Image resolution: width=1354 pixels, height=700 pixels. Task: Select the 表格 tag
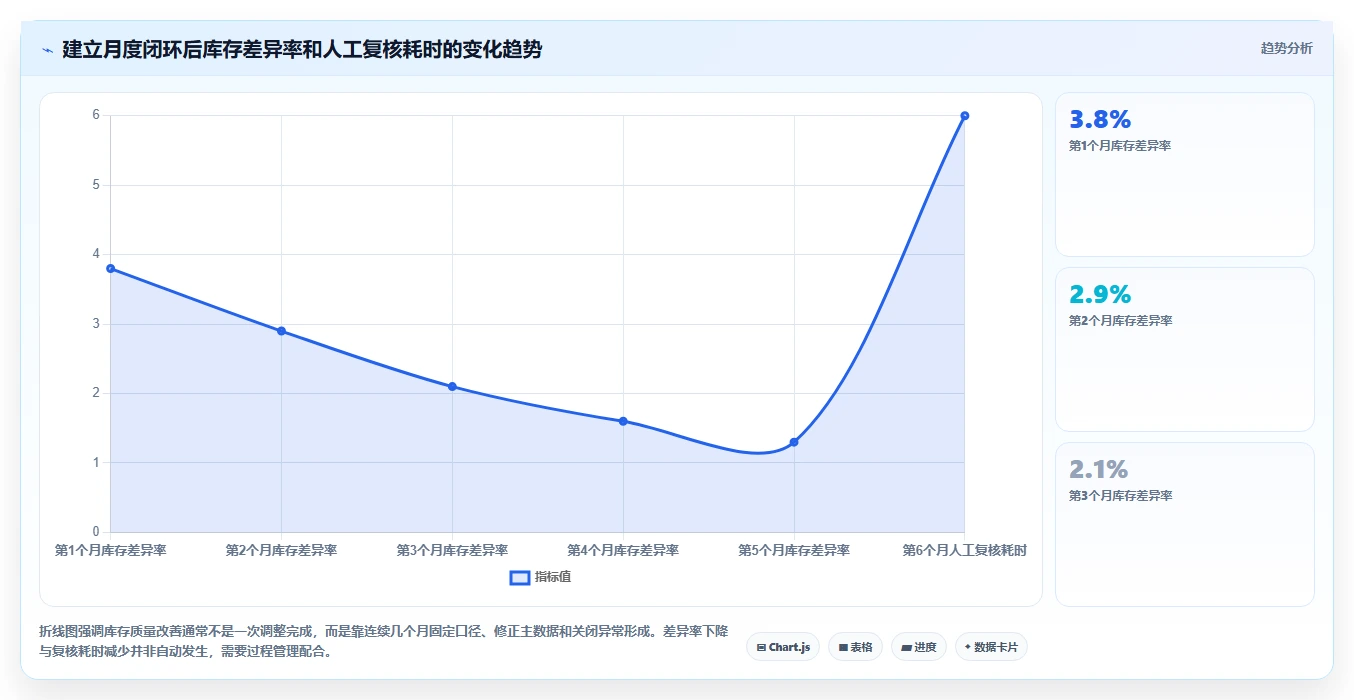[855, 647]
